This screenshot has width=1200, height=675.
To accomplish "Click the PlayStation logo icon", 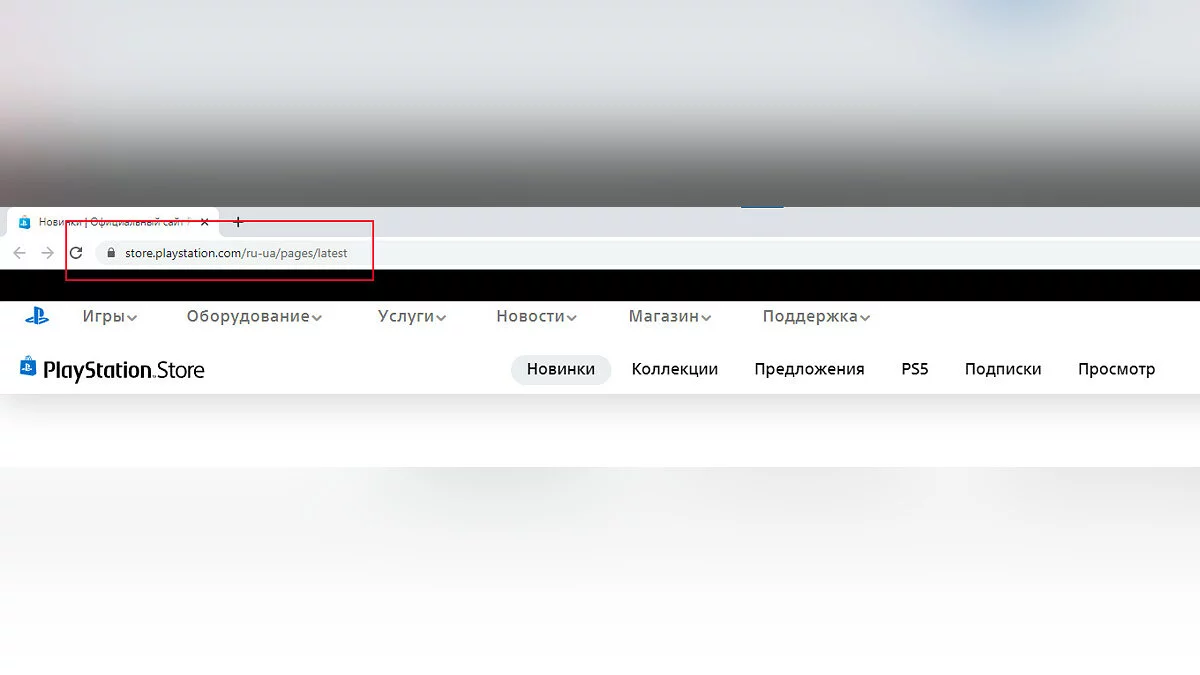I will coord(37,316).
